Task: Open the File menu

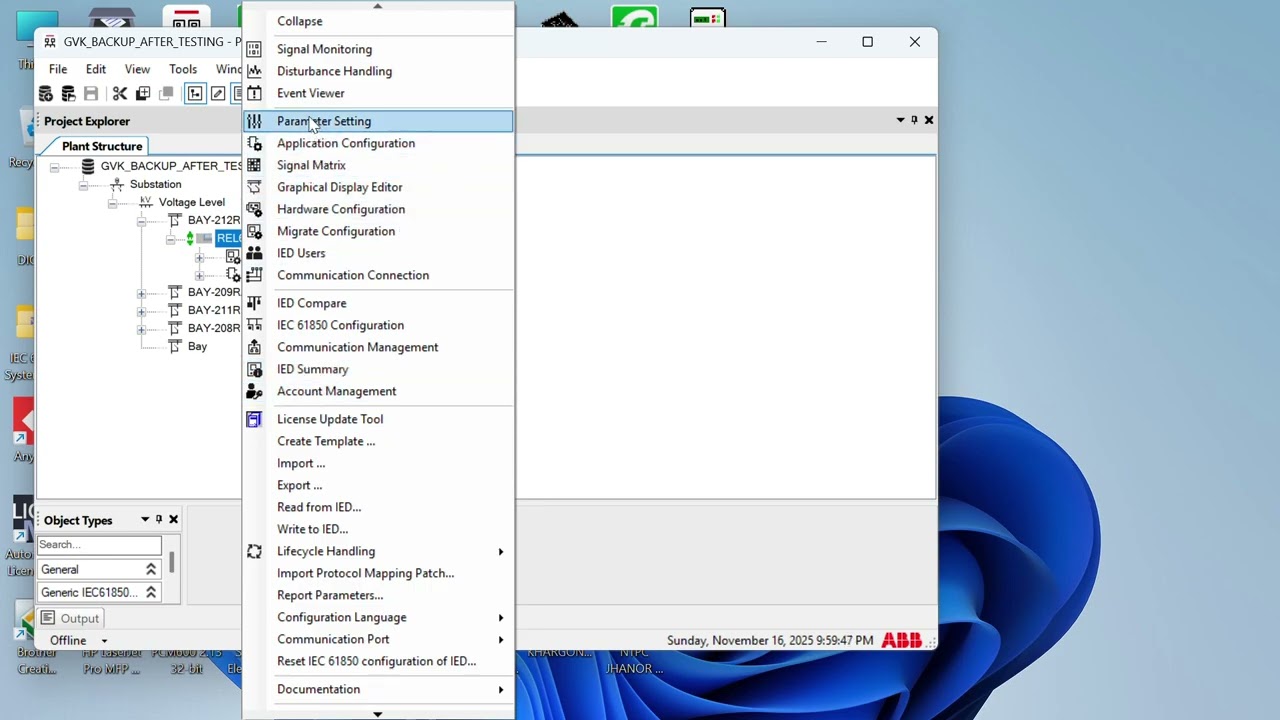Action: (x=58, y=69)
